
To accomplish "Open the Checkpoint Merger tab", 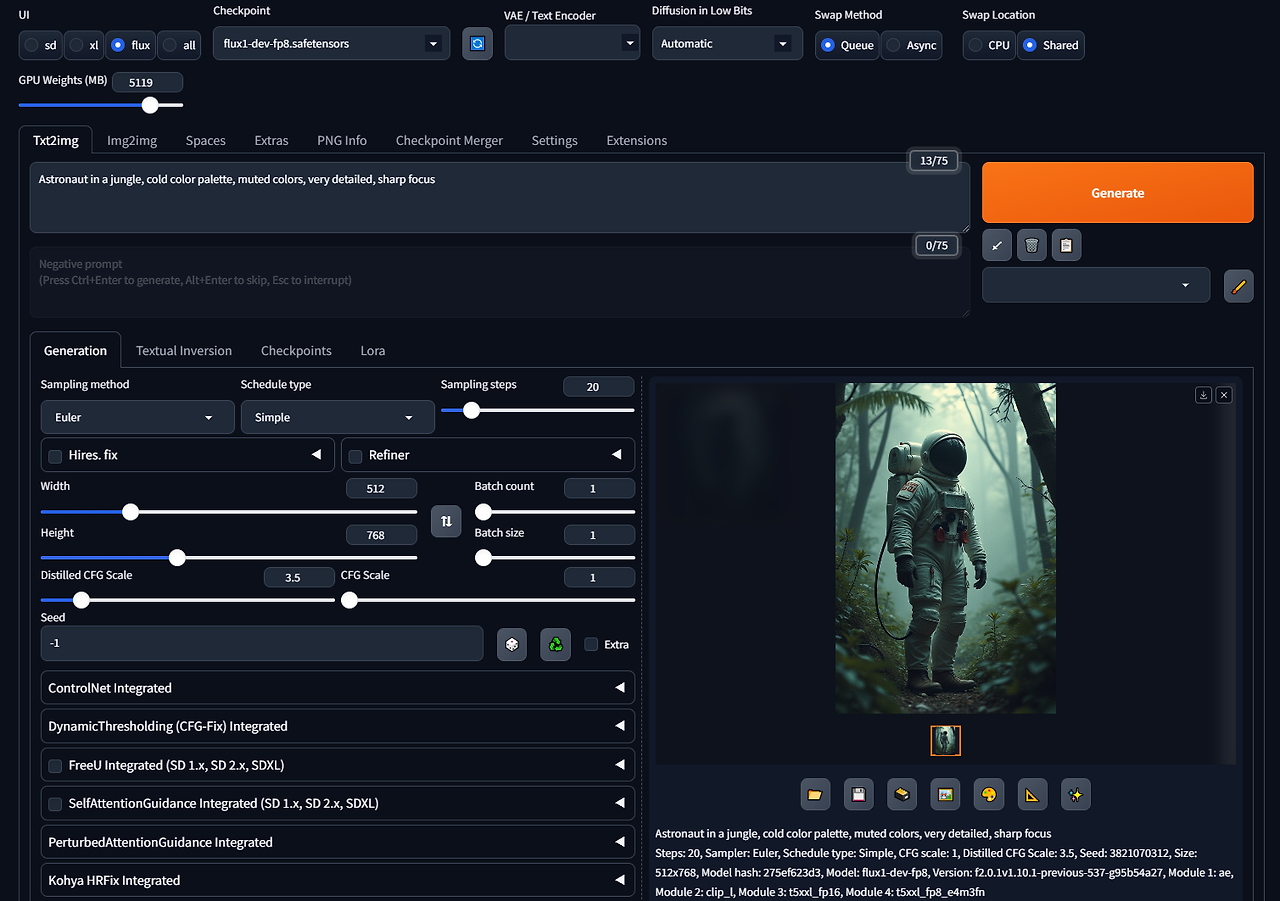I will [x=449, y=140].
